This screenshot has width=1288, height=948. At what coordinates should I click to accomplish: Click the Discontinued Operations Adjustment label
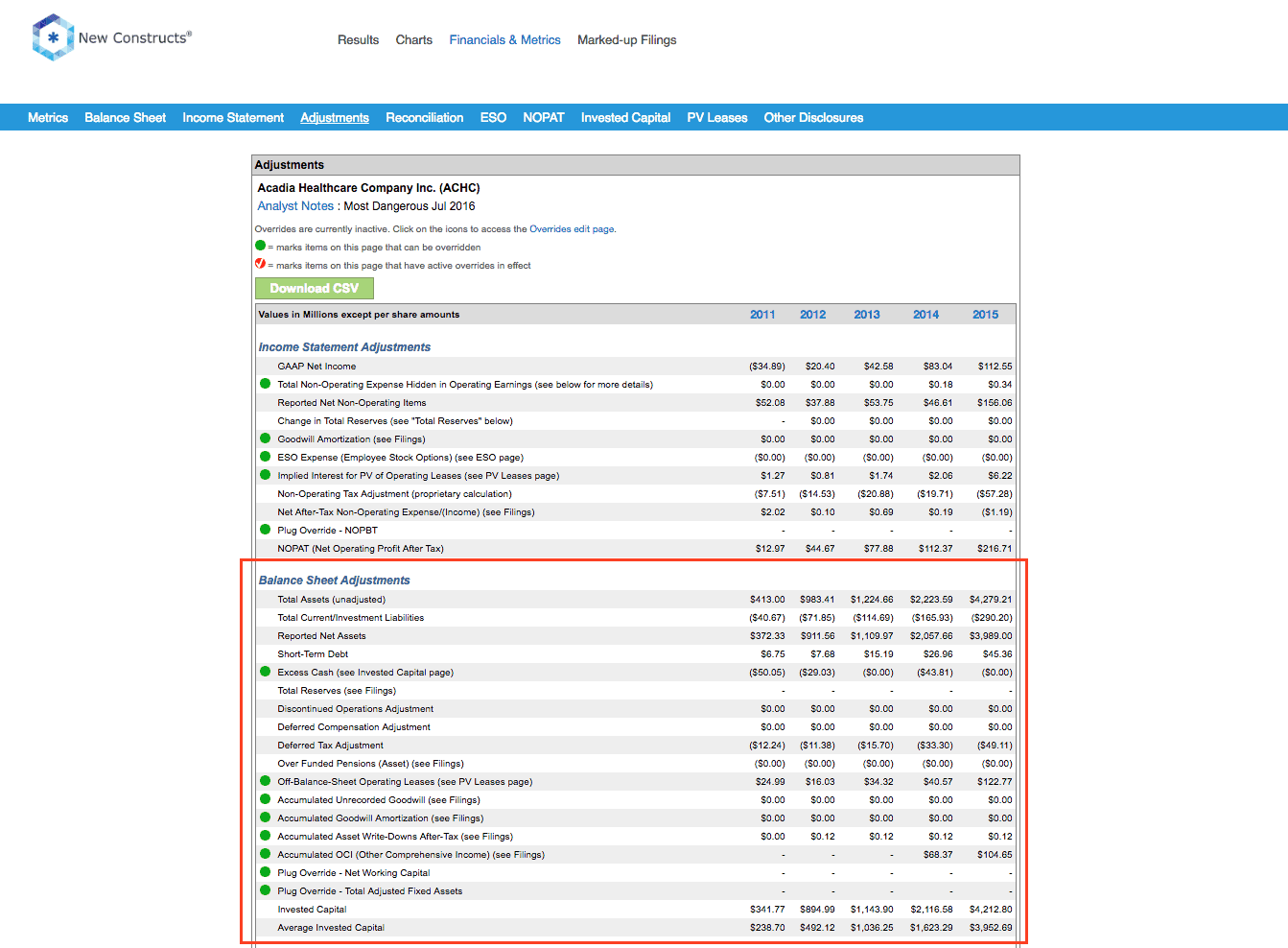(355, 709)
